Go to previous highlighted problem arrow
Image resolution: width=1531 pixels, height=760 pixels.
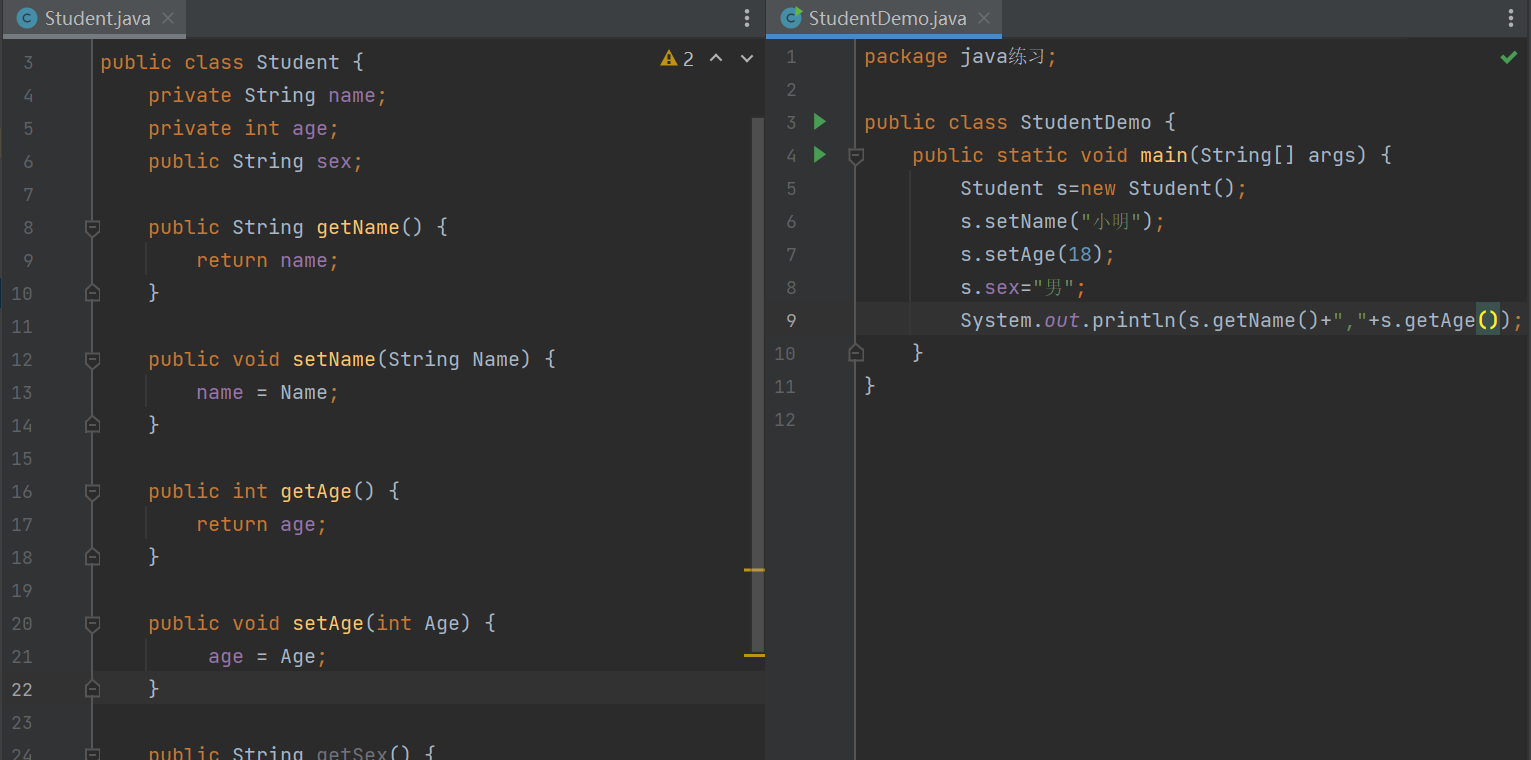(x=716, y=59)
